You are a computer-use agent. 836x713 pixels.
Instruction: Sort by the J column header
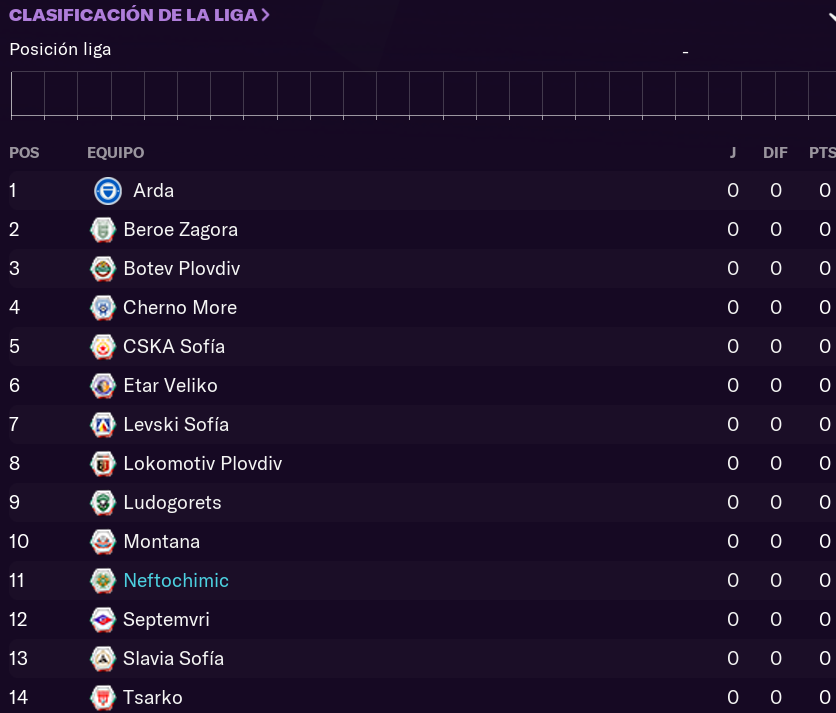pyautogui.click(x=733, y=153)
